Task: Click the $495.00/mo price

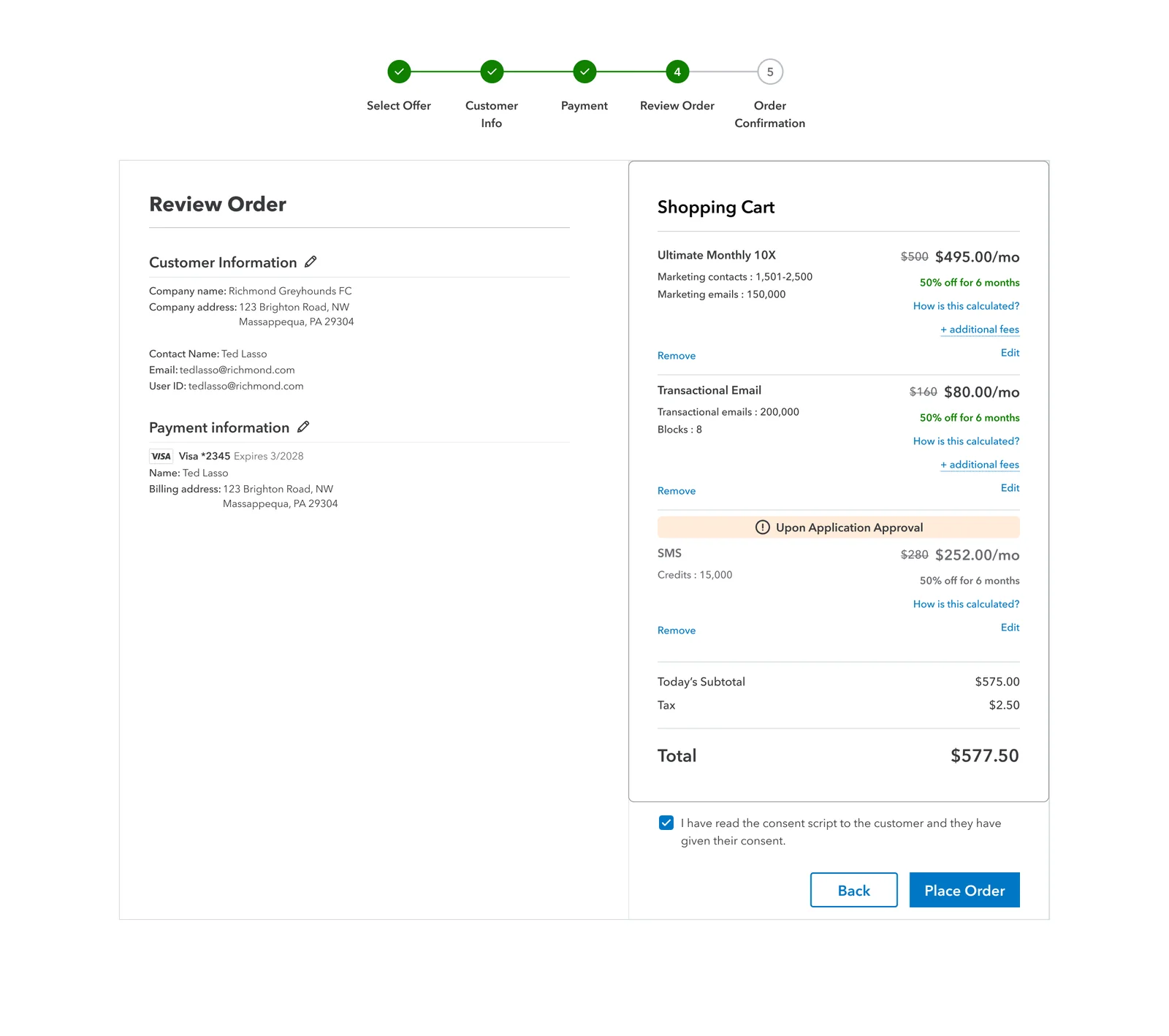Action: click(978, 256)
